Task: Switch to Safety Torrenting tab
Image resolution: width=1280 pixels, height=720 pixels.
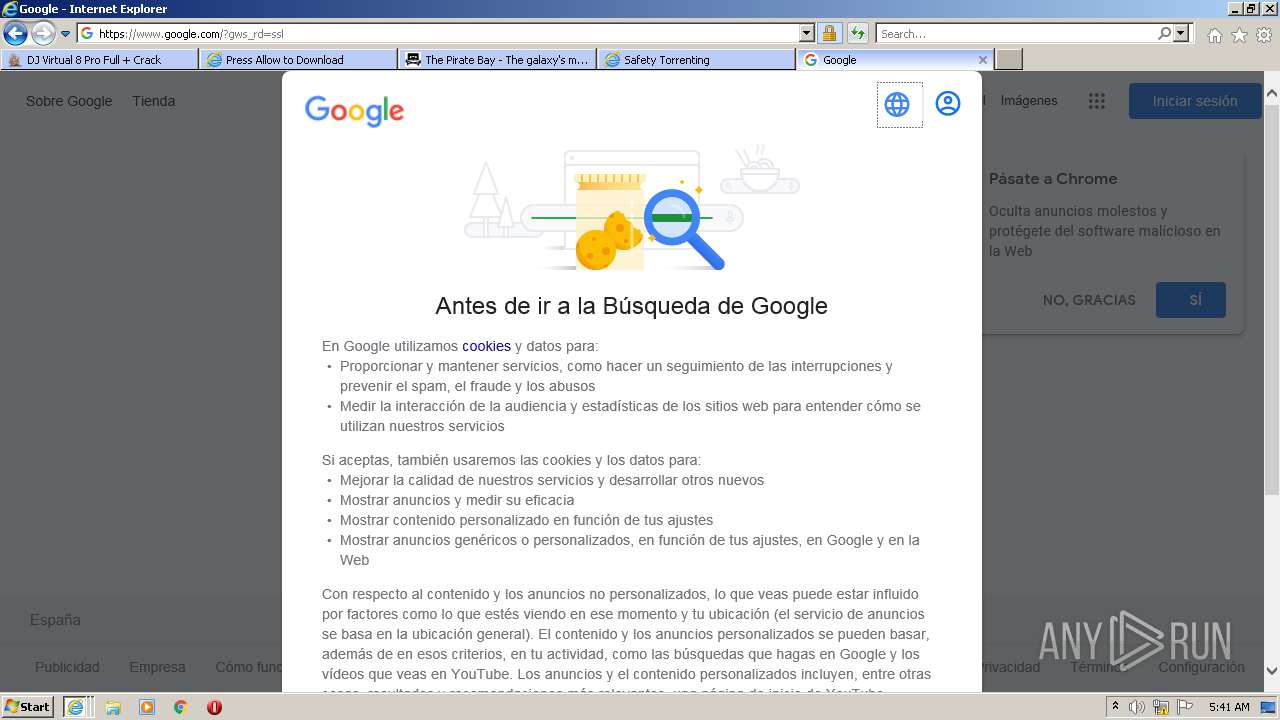Action: coord(696,60)
